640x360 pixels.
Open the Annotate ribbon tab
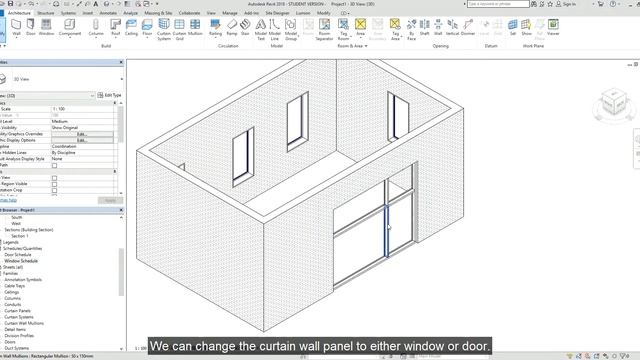[108, 13]
